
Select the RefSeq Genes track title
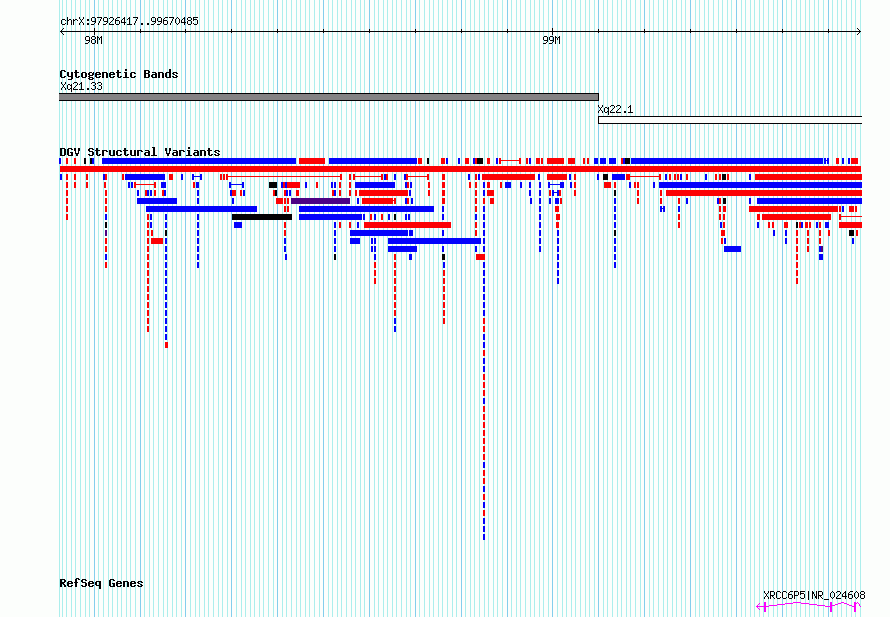tap(101, 583)
